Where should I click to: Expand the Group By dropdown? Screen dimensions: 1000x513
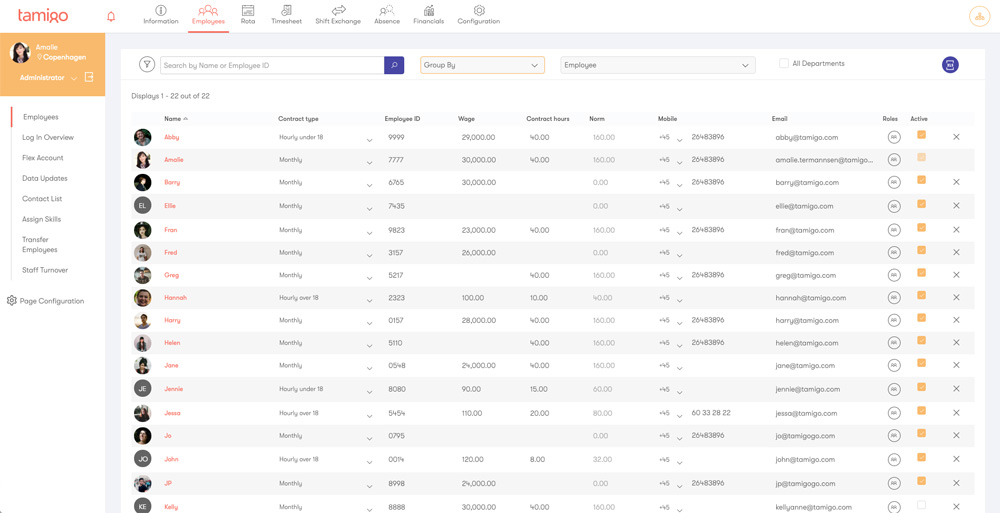(482, 65)
